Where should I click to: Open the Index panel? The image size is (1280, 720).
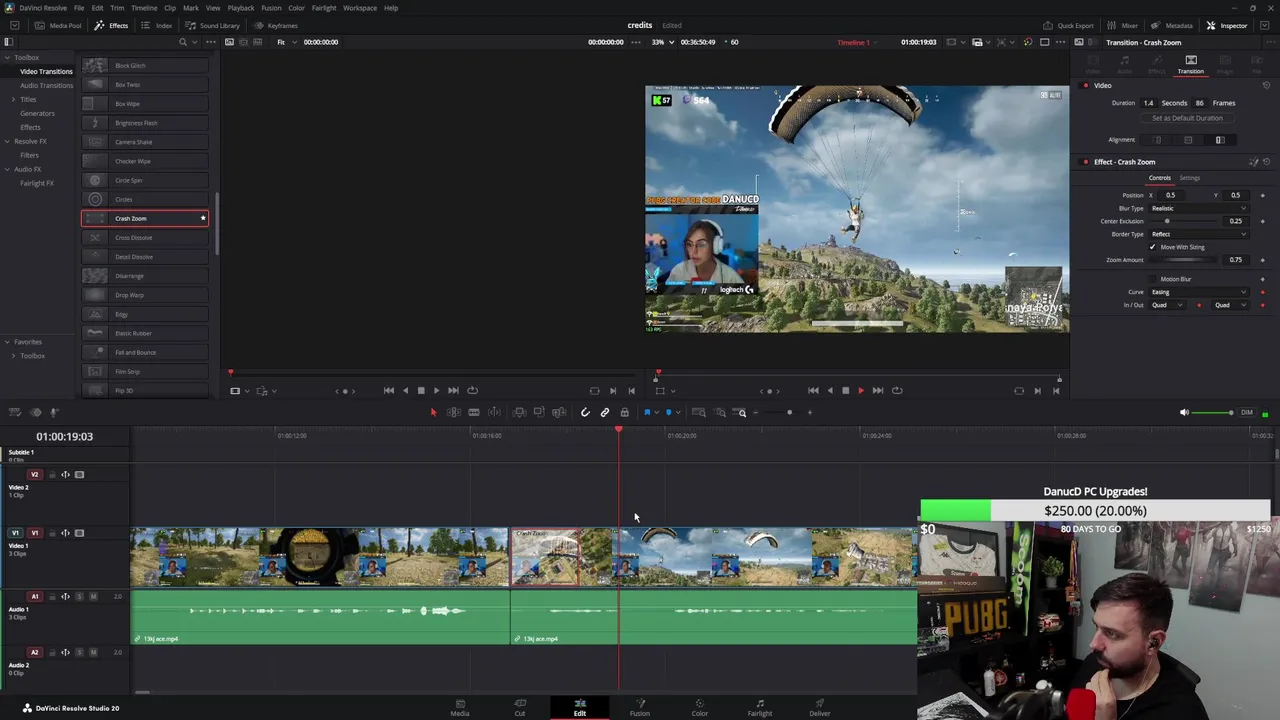157,25
